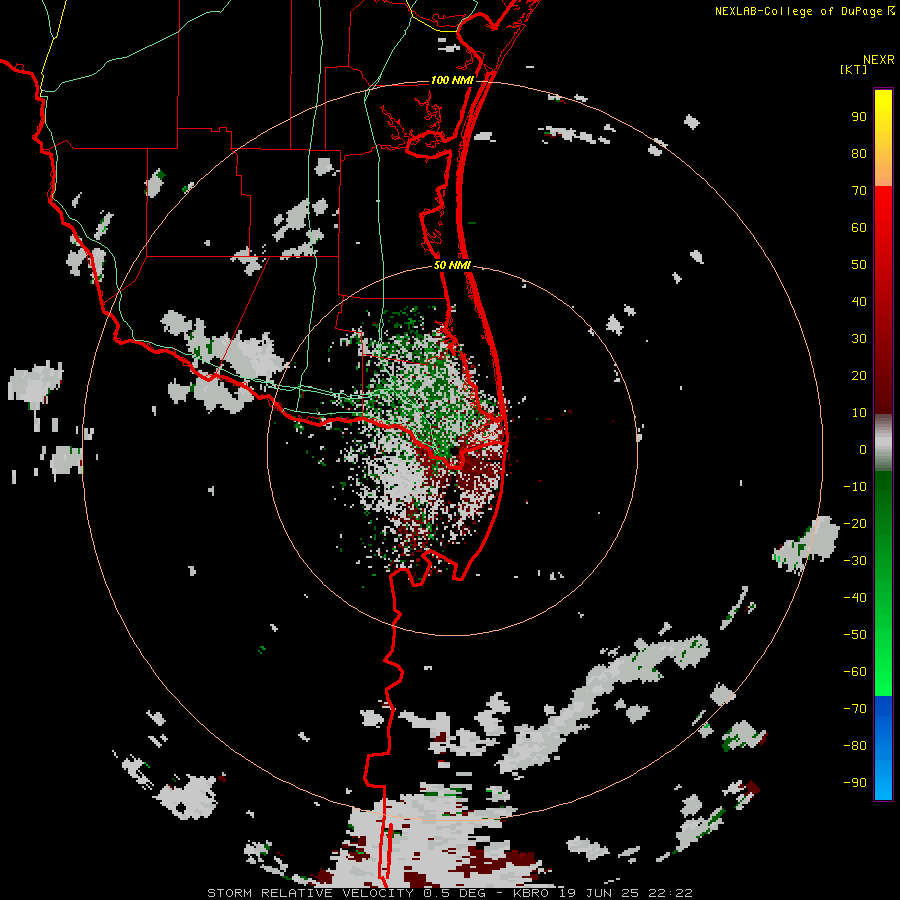Image resolution: width=900 pixels, height=900 pixels.
Task: Click the positive 50 knots scale label
Action: [x=859, y=265]
